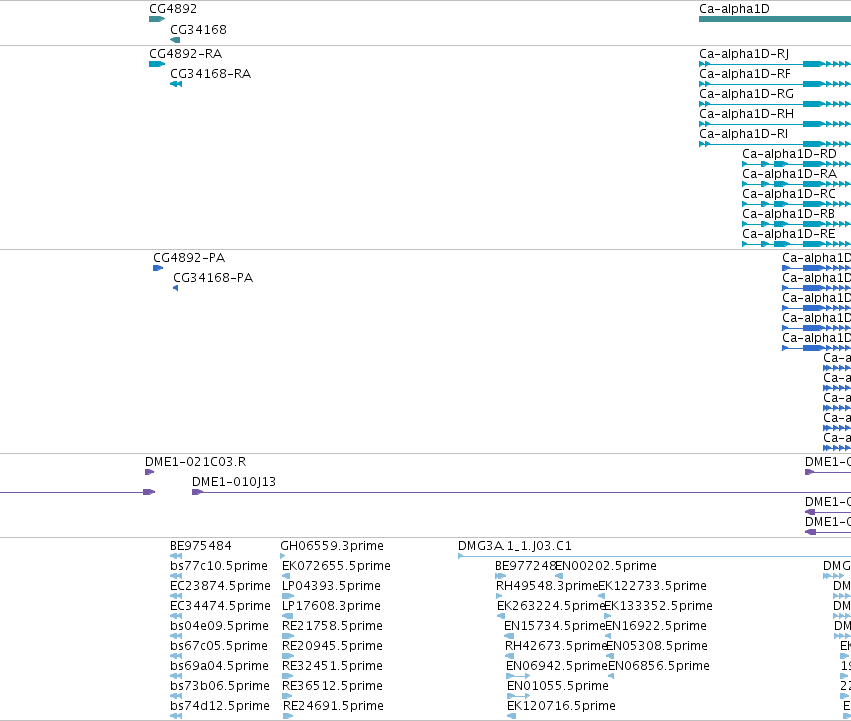Click transcript label Ca-alpha1D-RI

click(x=744, y=134)
